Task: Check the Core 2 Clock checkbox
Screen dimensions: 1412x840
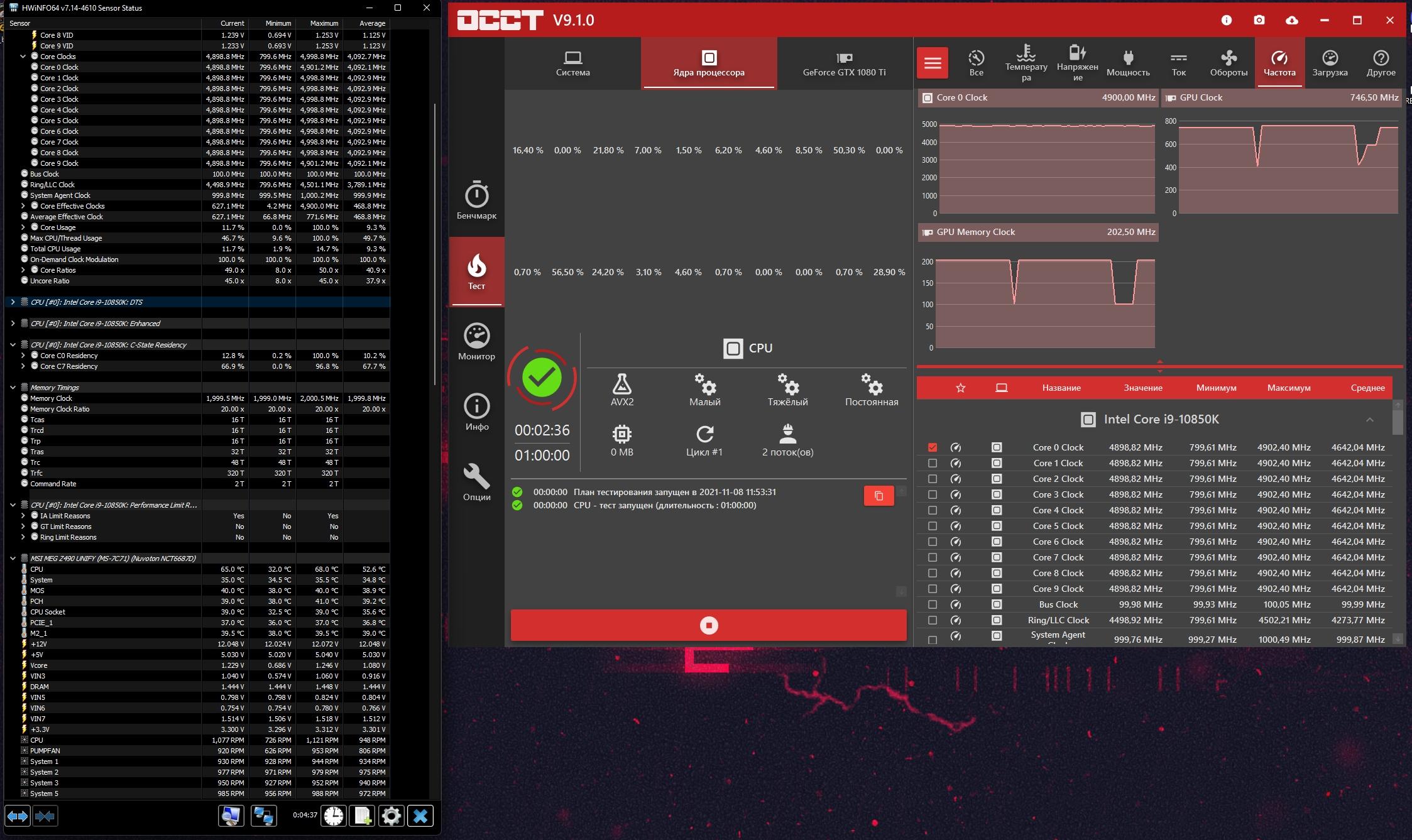Action: click(933, 479)
